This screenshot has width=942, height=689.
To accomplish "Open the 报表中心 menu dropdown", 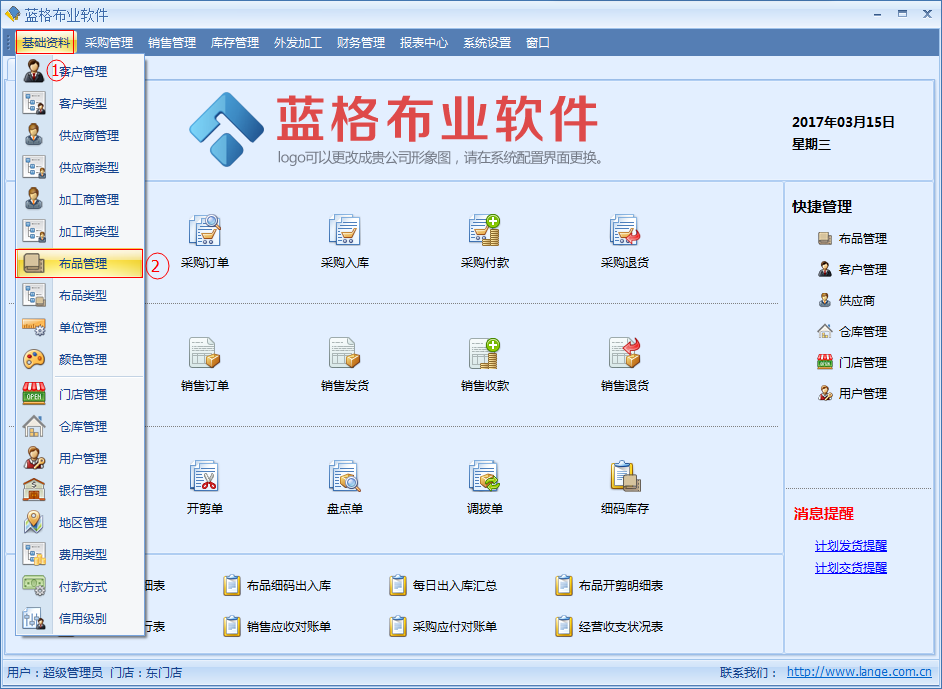I will (x=424, y=42).
